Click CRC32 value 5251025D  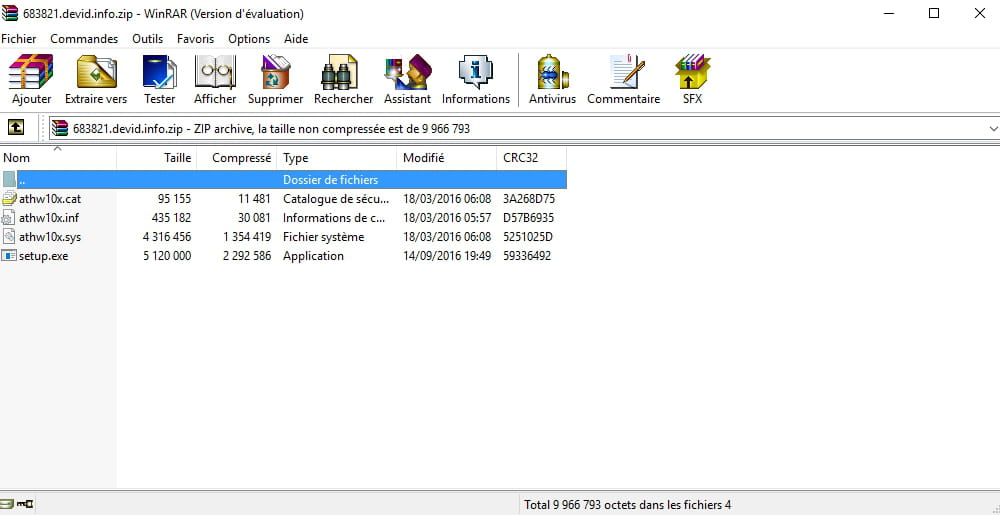click(527, 237)
